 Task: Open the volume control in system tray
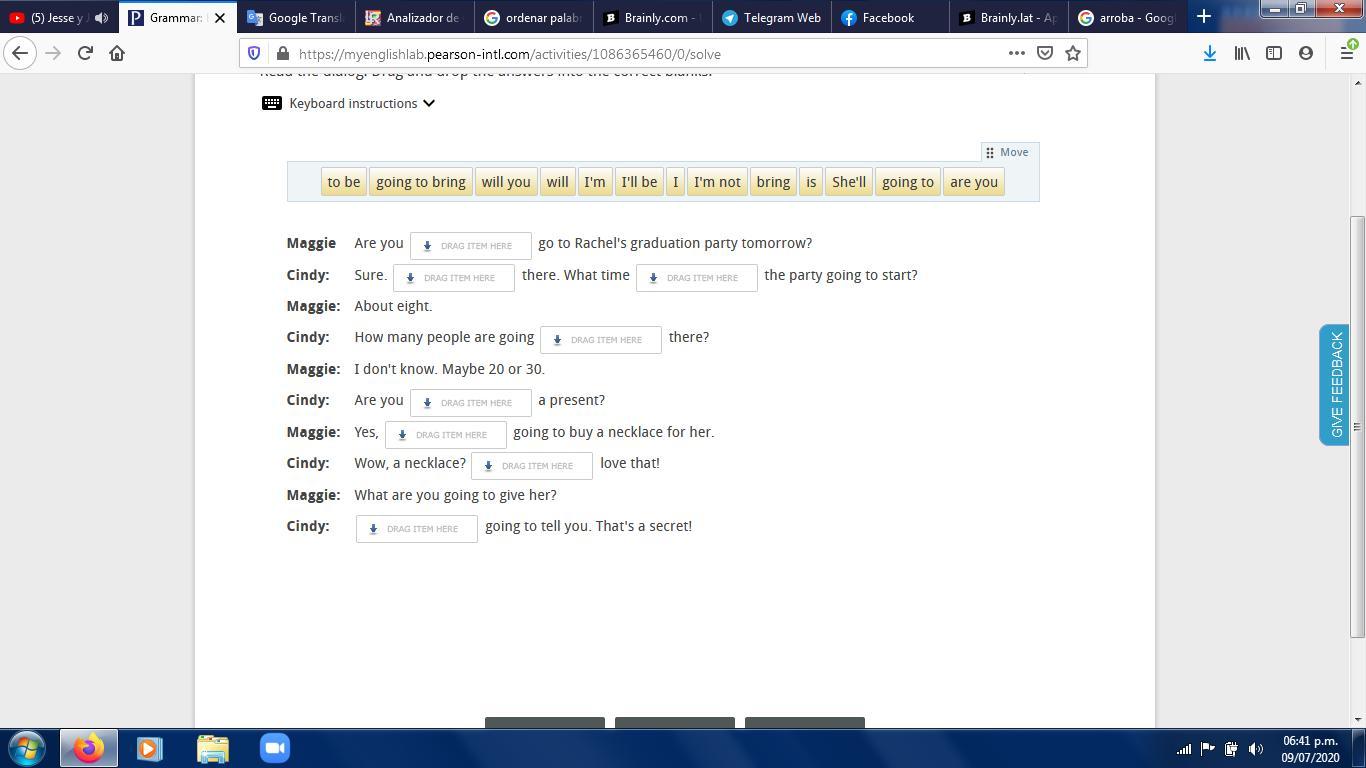coord(1256,748)
